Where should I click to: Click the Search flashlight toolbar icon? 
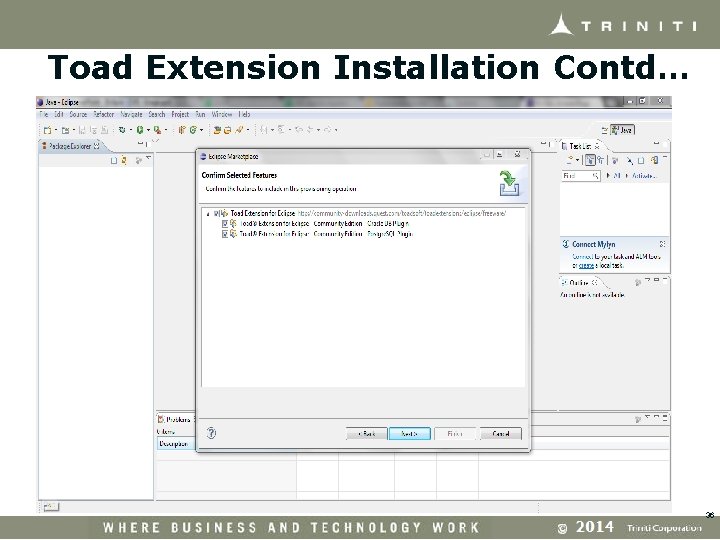point(239,130)
